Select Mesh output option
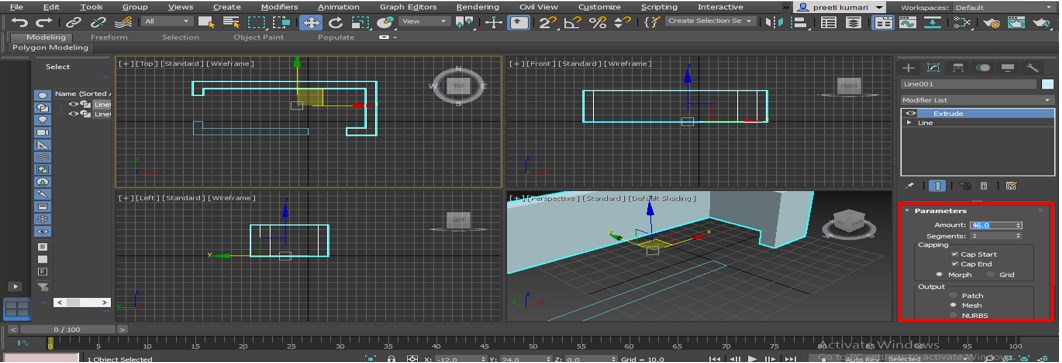This screenshot has height=363, width=1062. [954, 305]
